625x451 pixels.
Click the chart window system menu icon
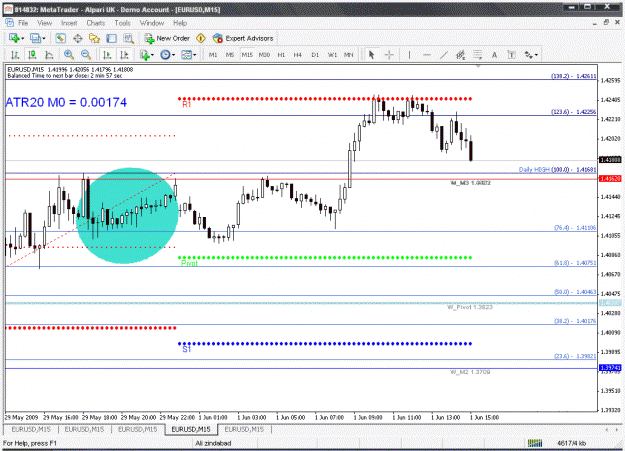tap(9, 23)
